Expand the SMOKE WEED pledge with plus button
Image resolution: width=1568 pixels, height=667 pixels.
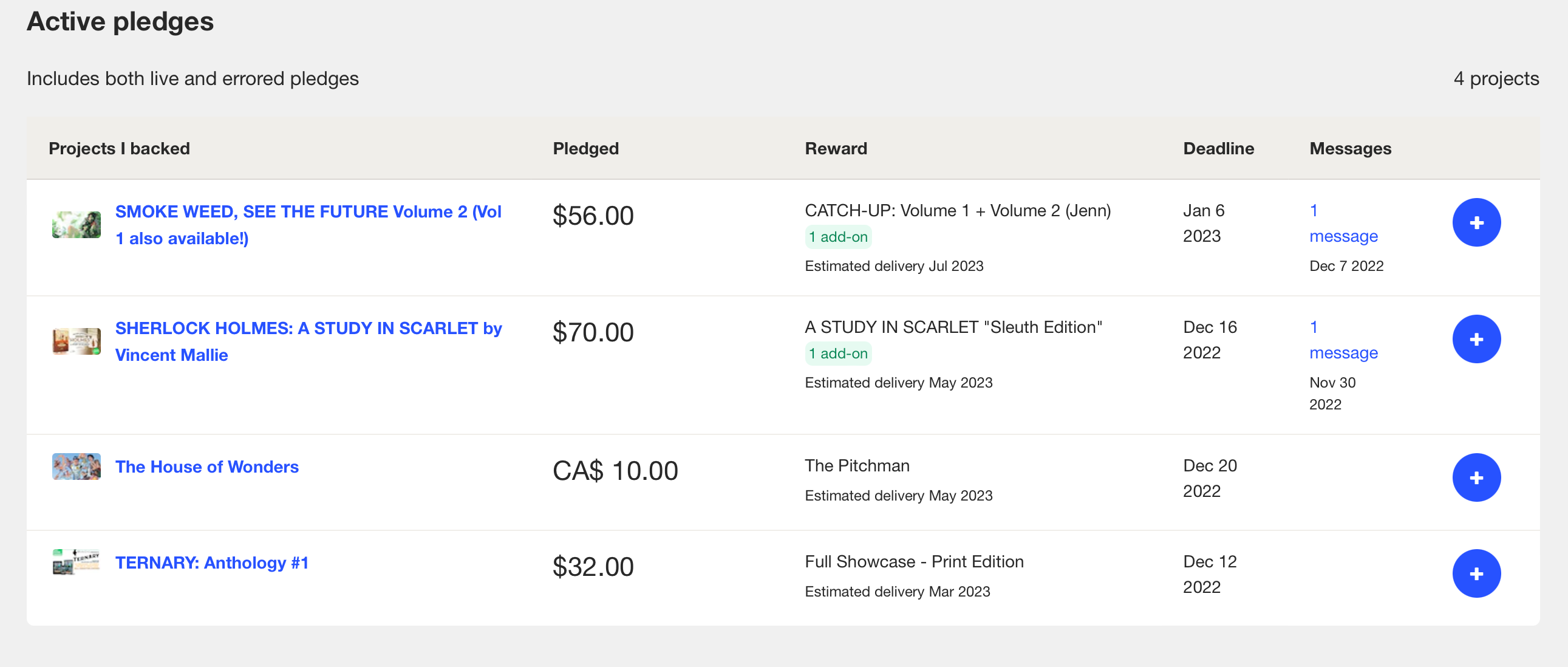(1476, 222)
